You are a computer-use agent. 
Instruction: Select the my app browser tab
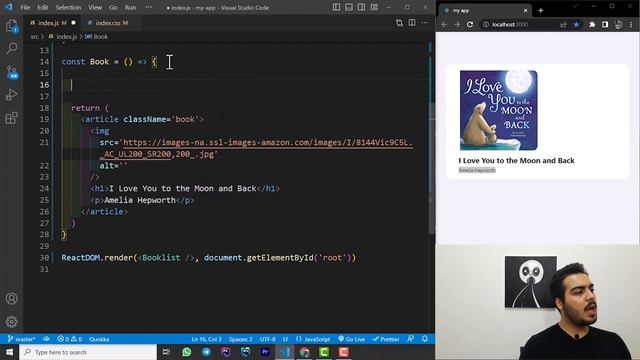tap(485, 11)
